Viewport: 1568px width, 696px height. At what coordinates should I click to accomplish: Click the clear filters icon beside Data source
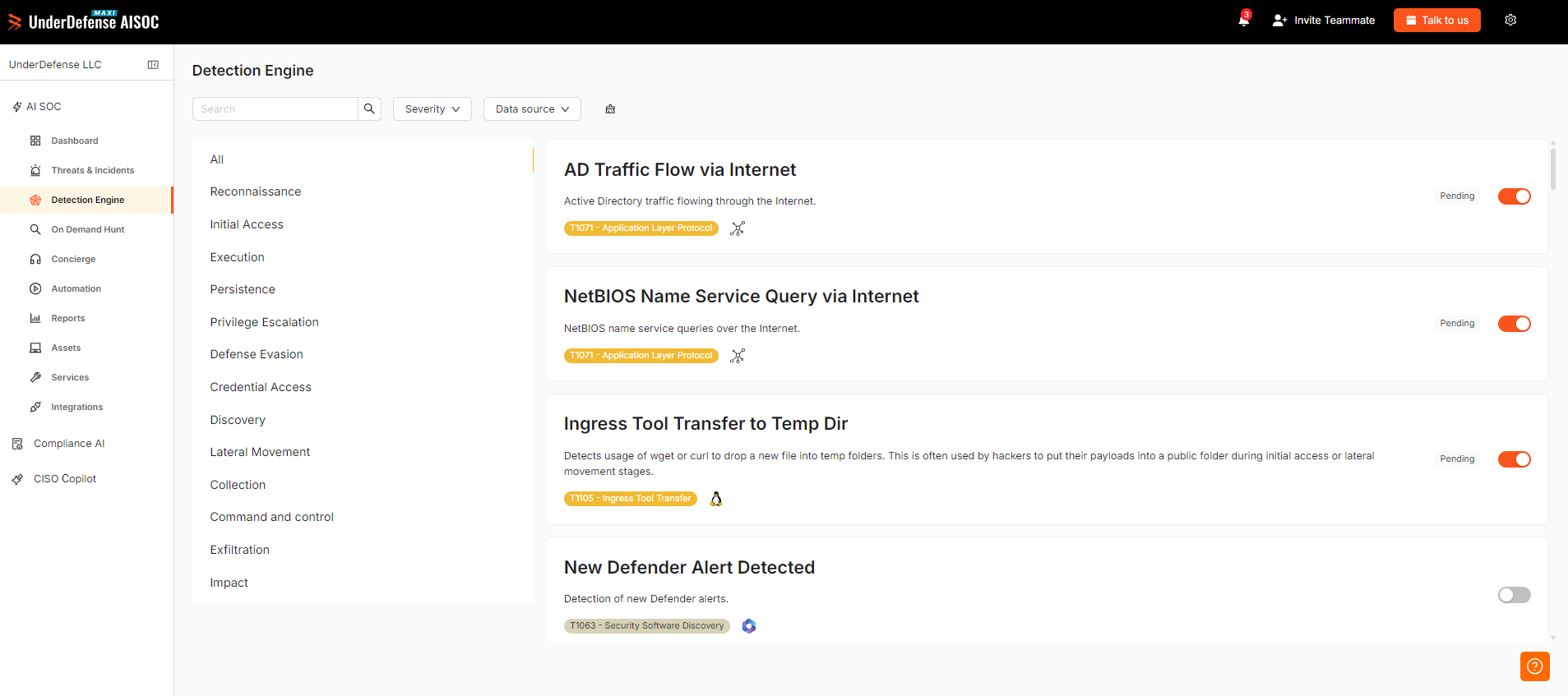(610, 108)
